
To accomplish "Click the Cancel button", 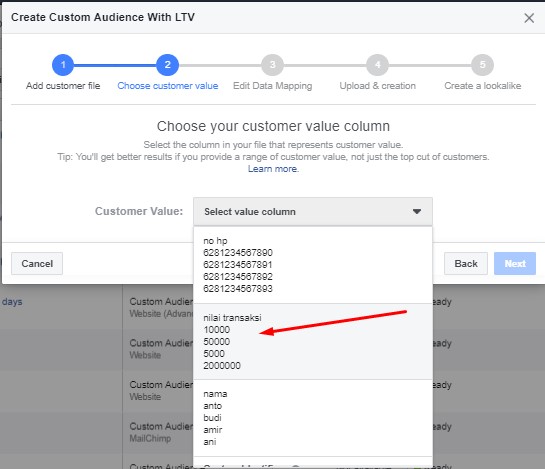I will [x=37, y=264].
